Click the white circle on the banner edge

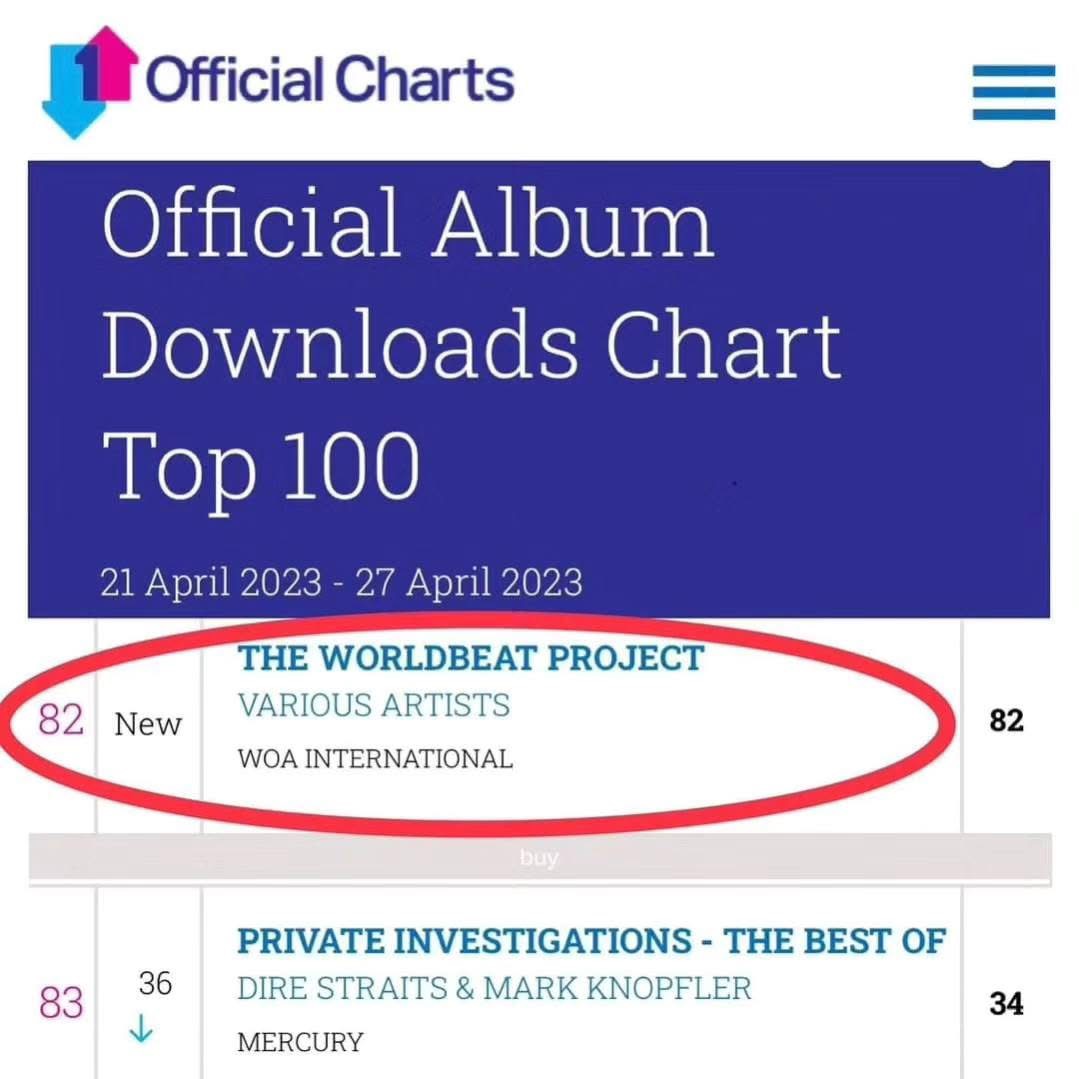(x=996, y=160)
